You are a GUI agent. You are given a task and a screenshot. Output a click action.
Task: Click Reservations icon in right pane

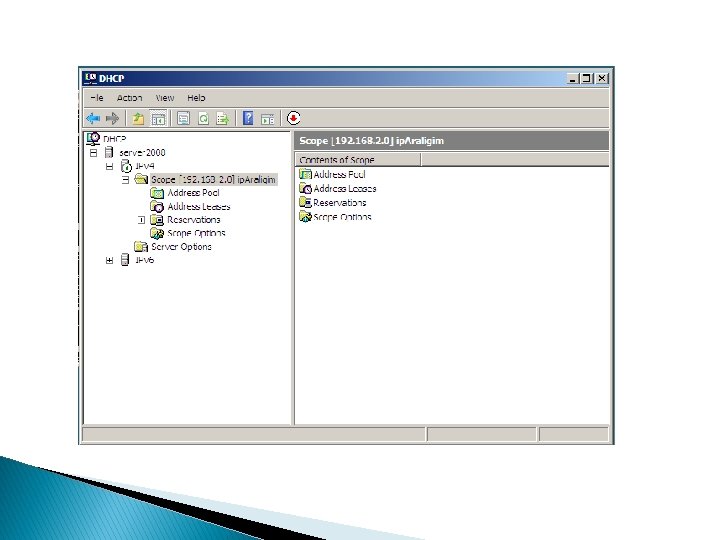click(305, 202)
